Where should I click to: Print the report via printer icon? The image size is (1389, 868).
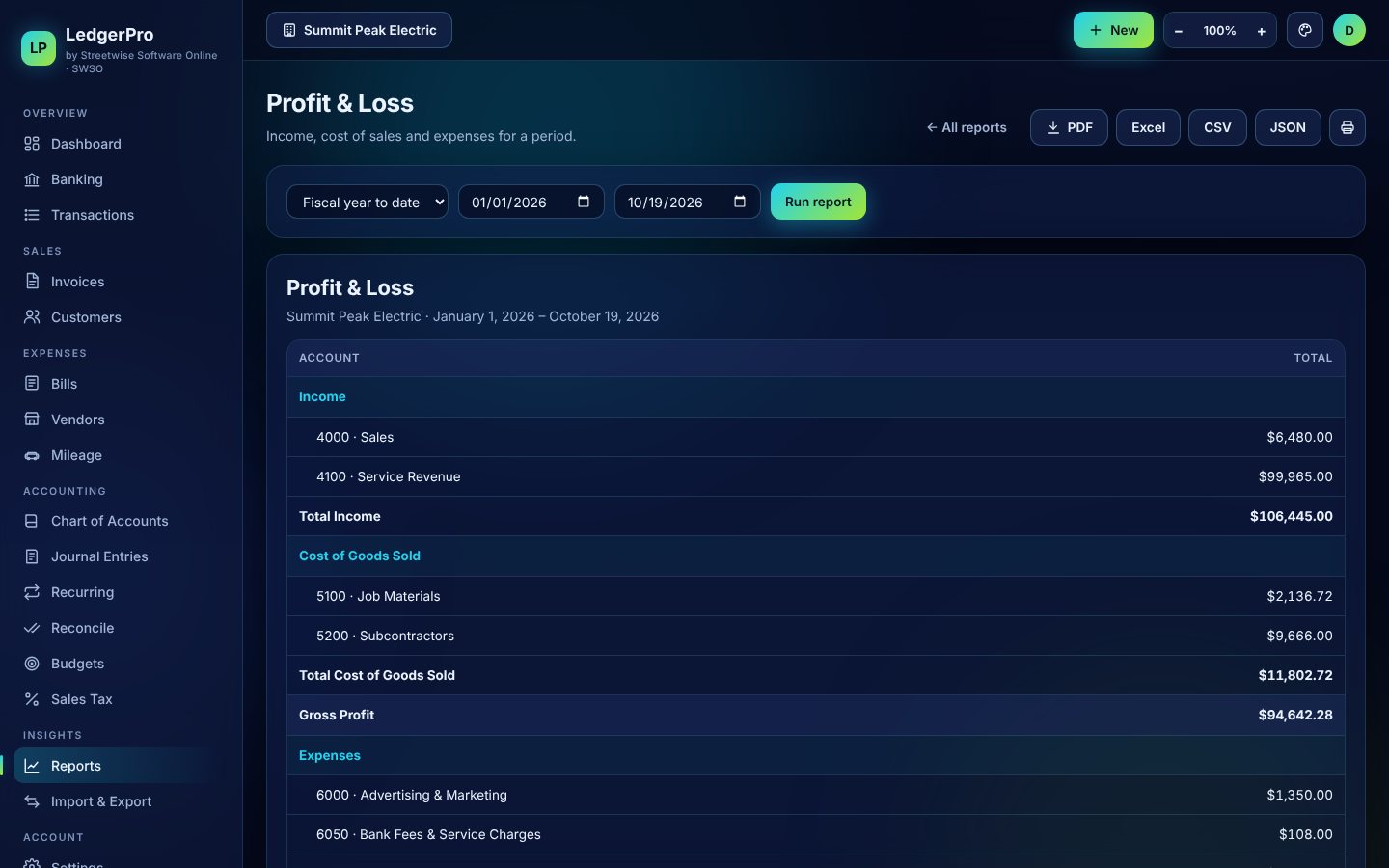(x=1348, y=127)
